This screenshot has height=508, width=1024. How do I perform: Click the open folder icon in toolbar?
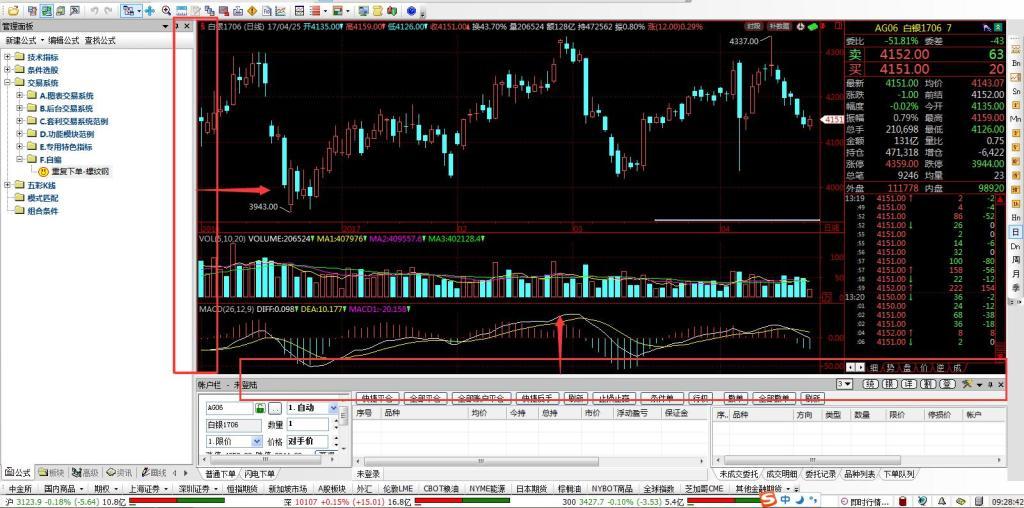coord(12,10)
